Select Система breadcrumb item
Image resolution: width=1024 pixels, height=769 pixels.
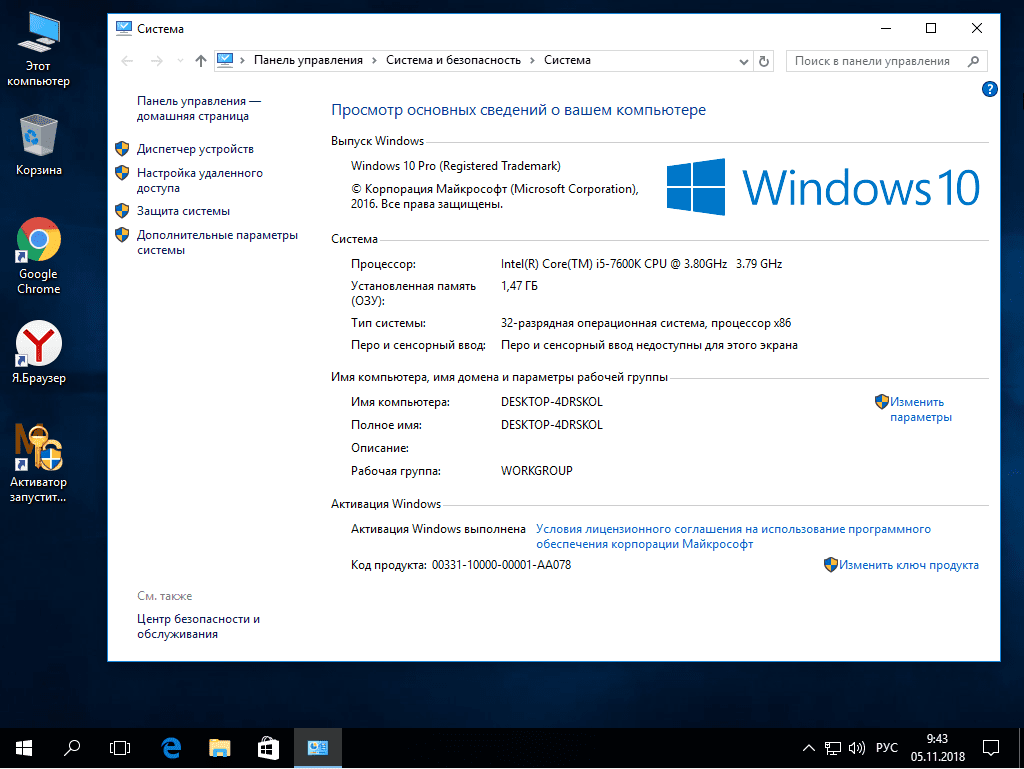[567, 60]
